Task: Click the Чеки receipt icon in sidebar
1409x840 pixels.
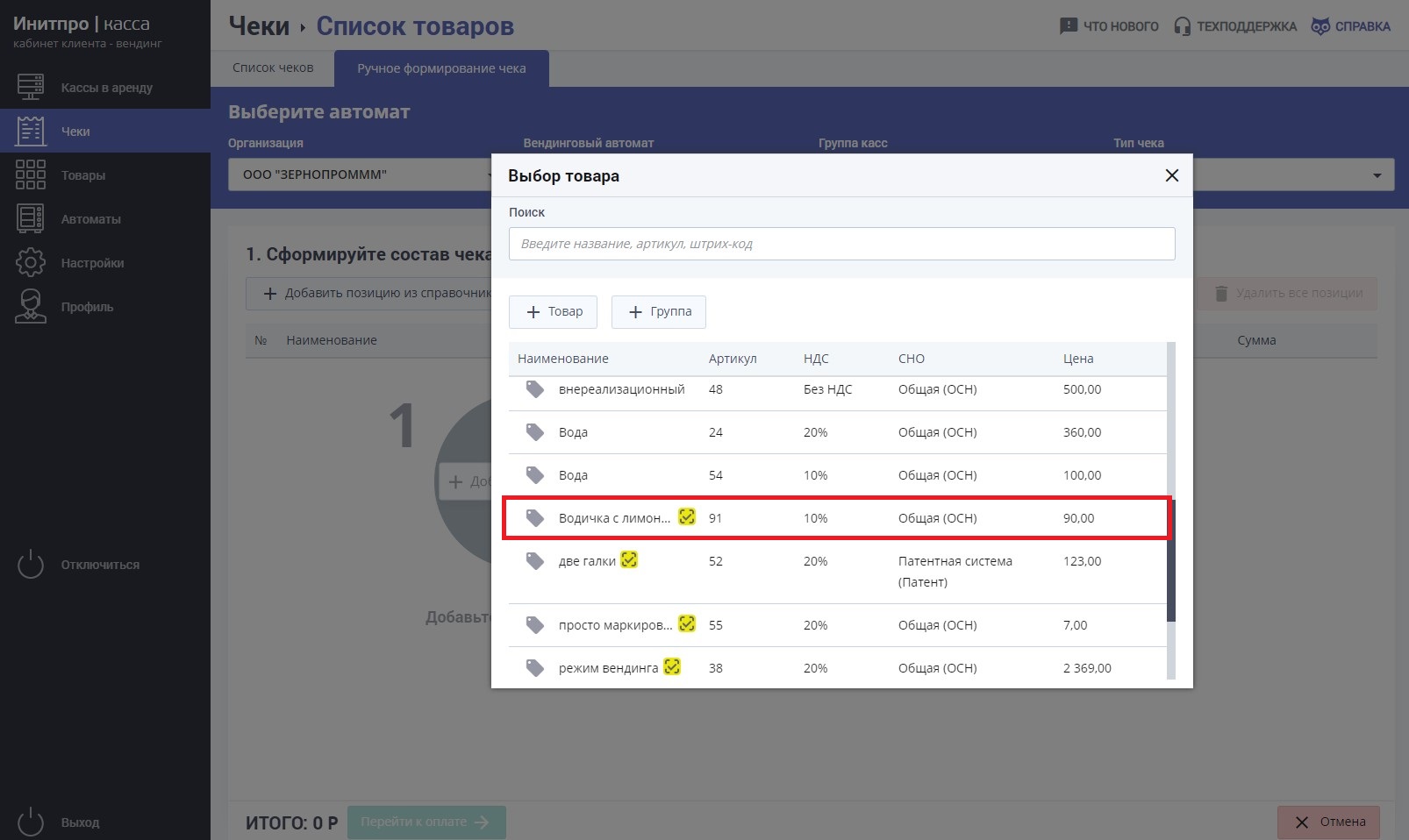Action: pyautogui.click(x=31, y=131)
